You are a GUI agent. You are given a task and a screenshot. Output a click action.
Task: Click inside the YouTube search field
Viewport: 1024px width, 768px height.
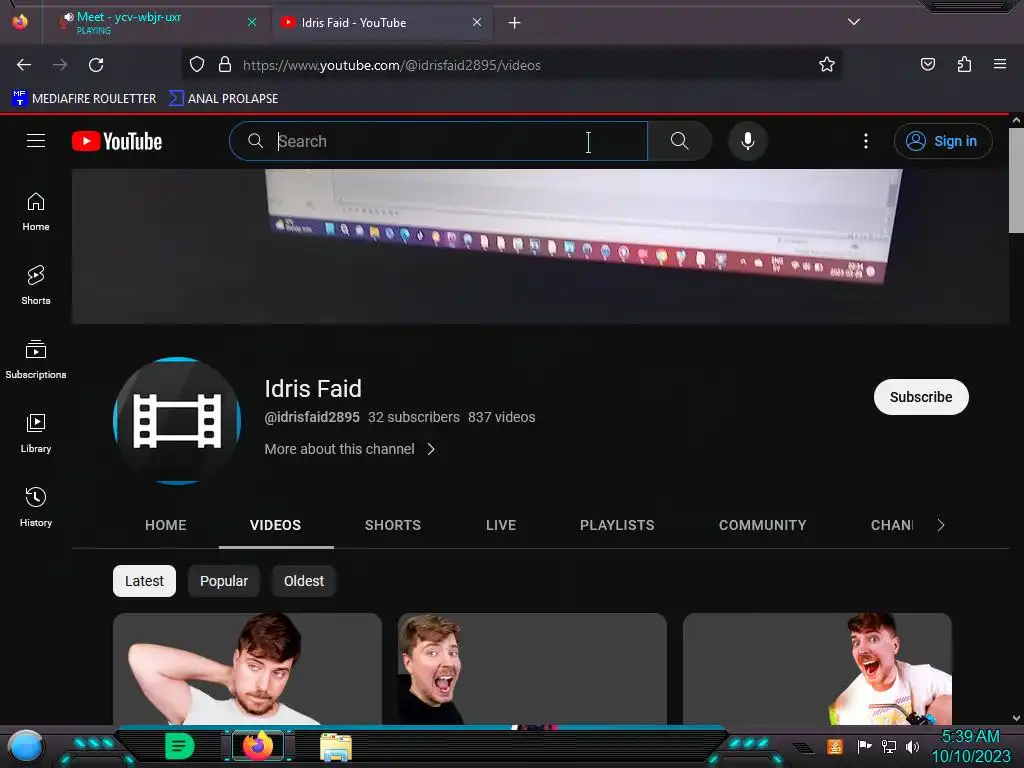click(439, 141)
